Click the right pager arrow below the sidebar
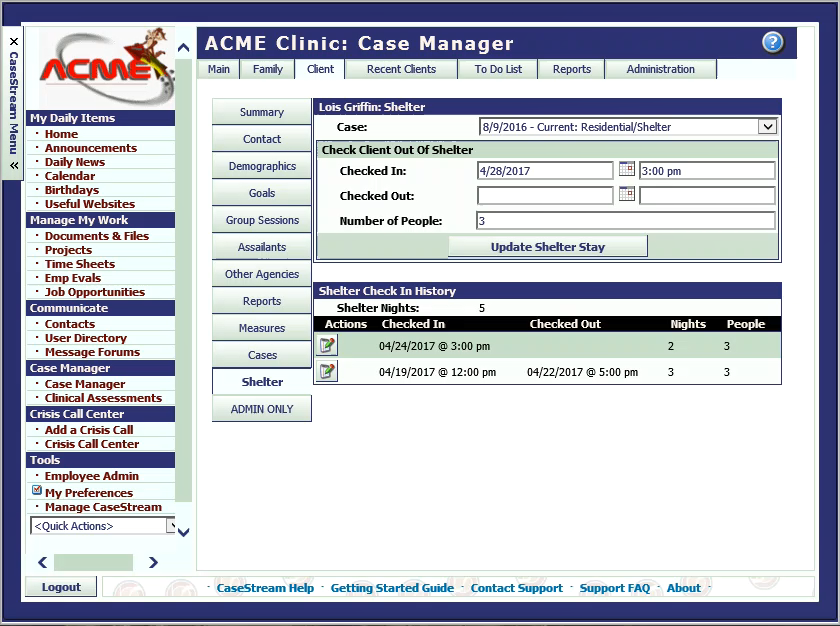Screen dimensions: 840x626 point(152,562)
